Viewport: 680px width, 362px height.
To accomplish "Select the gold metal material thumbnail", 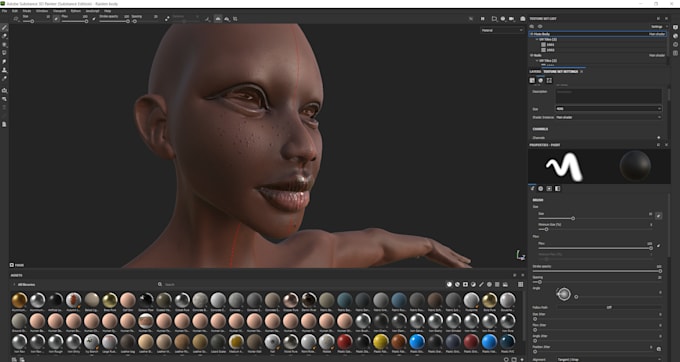I will click(x=20, y=300).
